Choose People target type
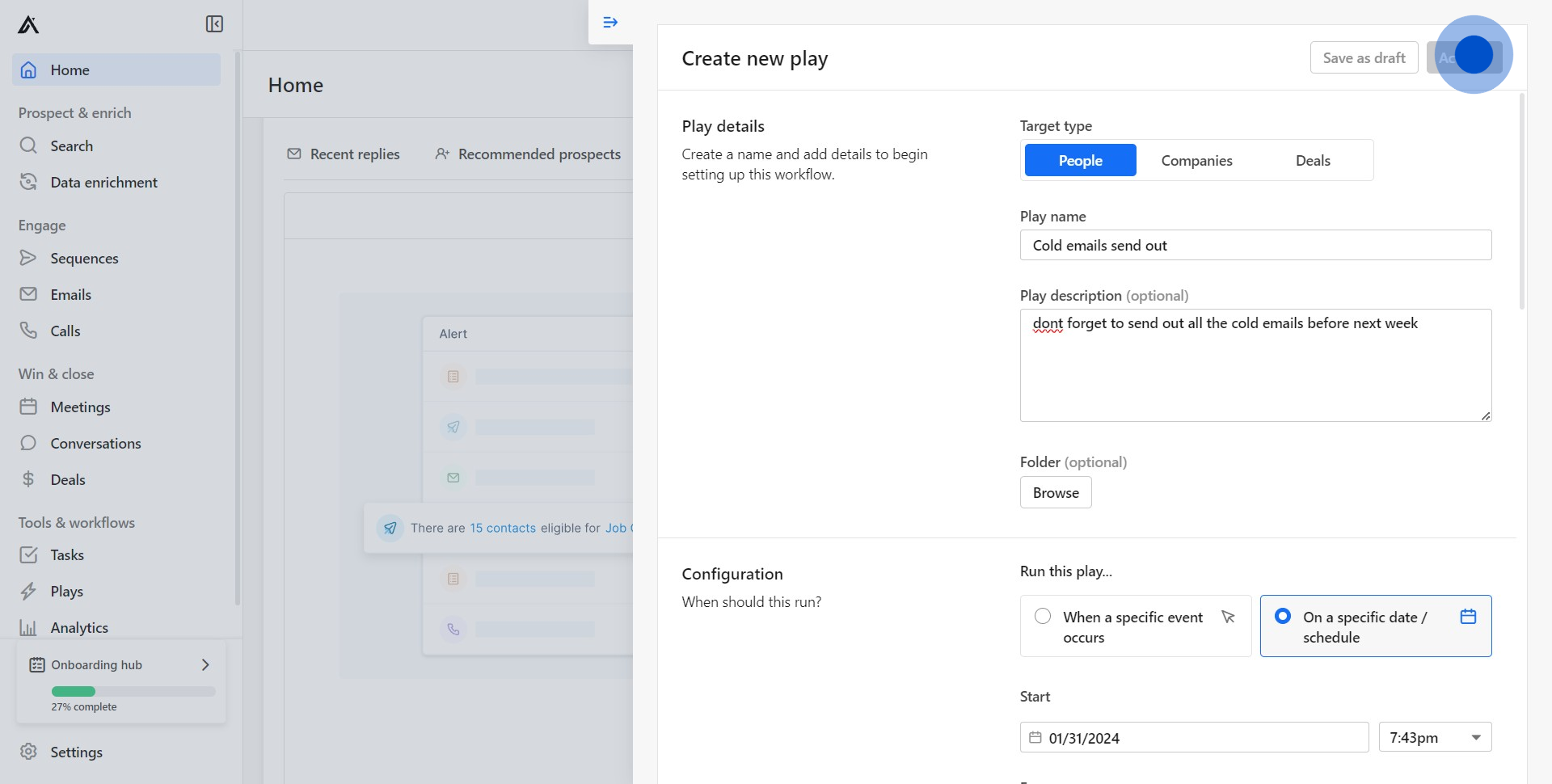 pyautogui.click(x=1080, y=161)
